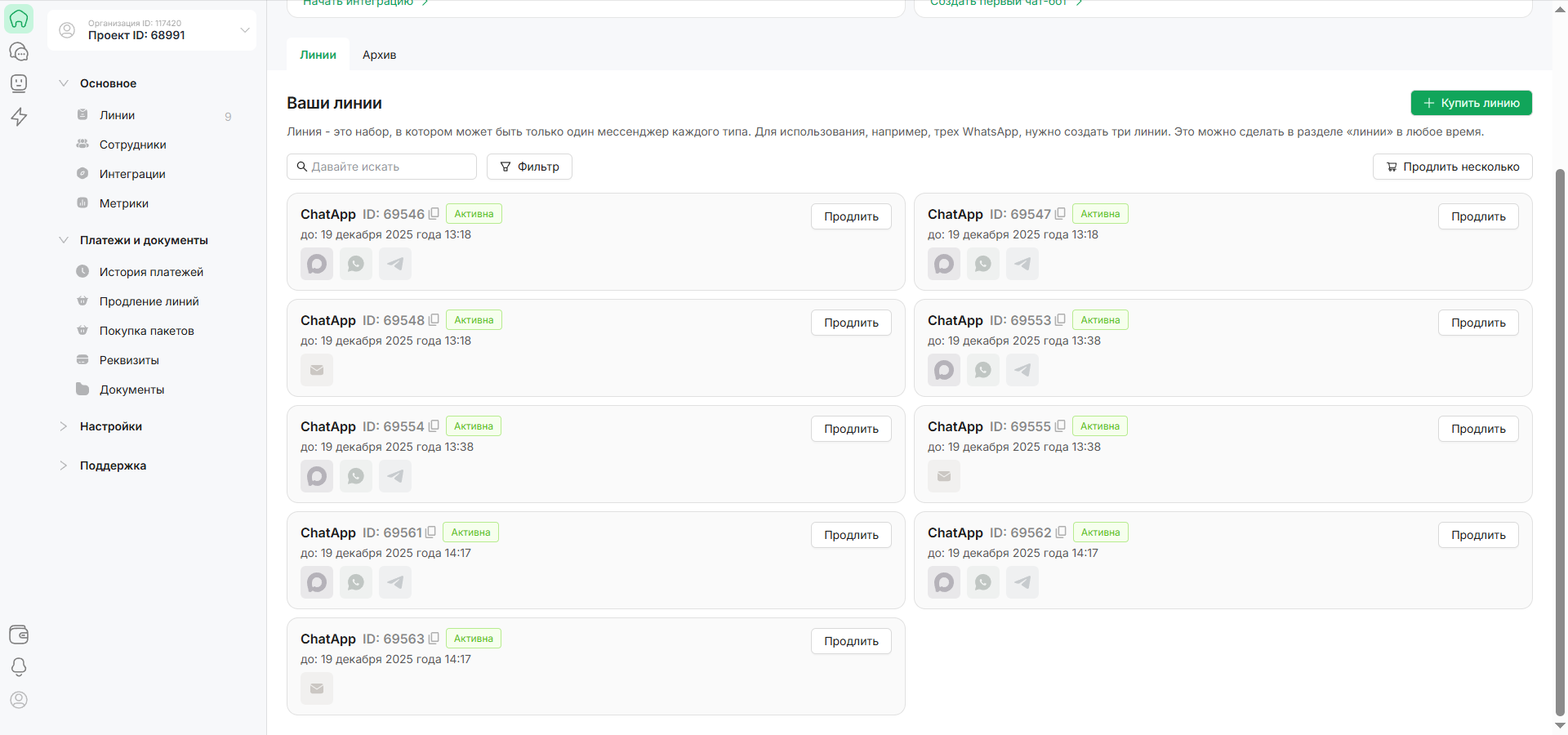Viewport: 1568px width, 735px height.
Task: Click Продлить for line 69553
Action: (1477, 323)
